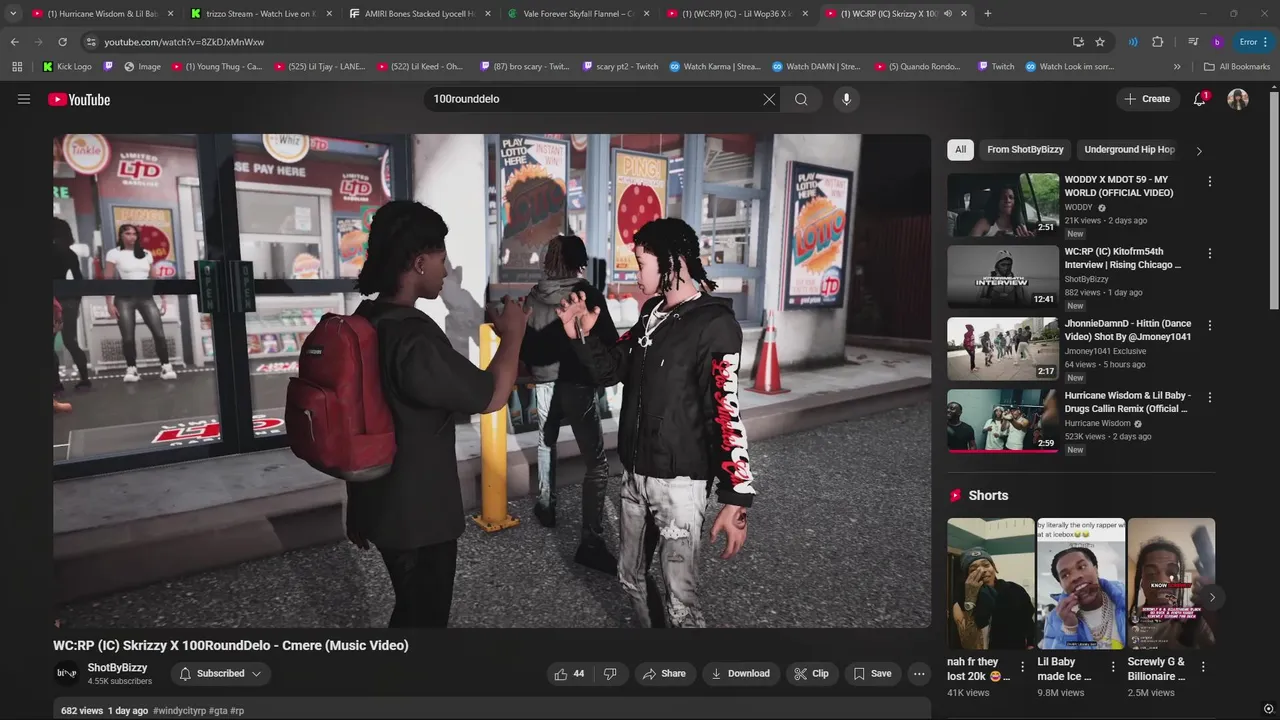
Task: Clear the 100rounddelo search text
Action: coord(769,99)
